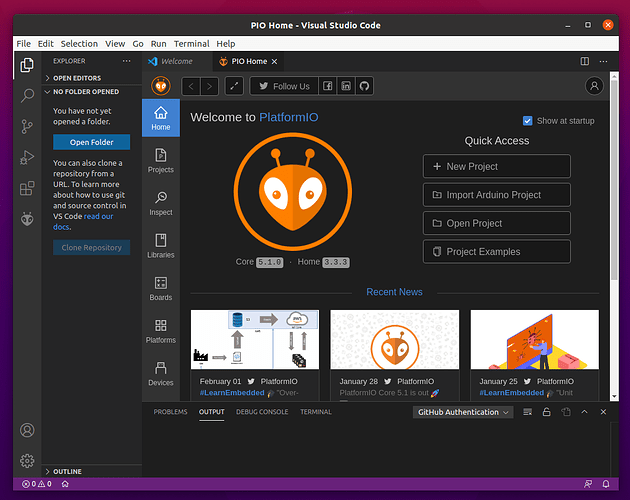Open the Terminal menu in menu bar
The image size is (630, 500).
click(191, 44)
